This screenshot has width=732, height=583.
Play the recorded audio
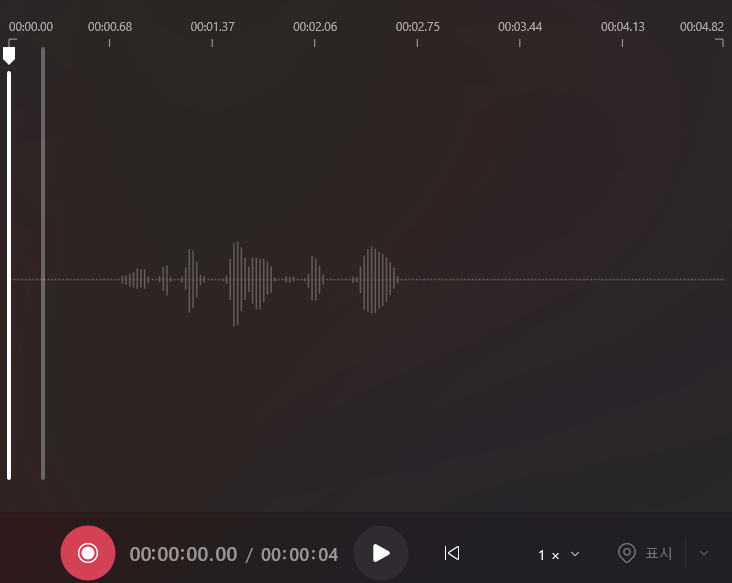[x=381, y=553]
